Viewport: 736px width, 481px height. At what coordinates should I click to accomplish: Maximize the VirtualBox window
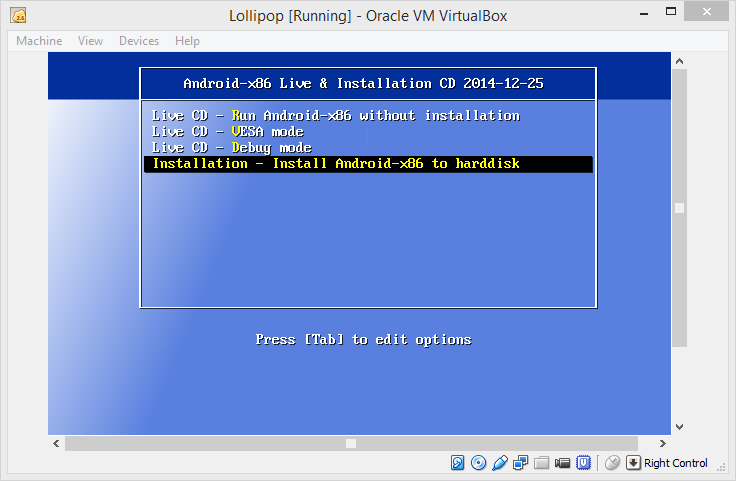point(671,12)
